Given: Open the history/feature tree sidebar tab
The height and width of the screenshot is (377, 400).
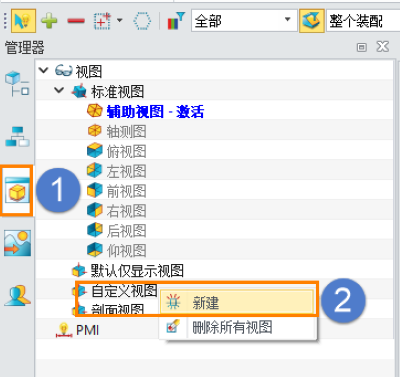Looking at the screenshot, I should point(17,83).
